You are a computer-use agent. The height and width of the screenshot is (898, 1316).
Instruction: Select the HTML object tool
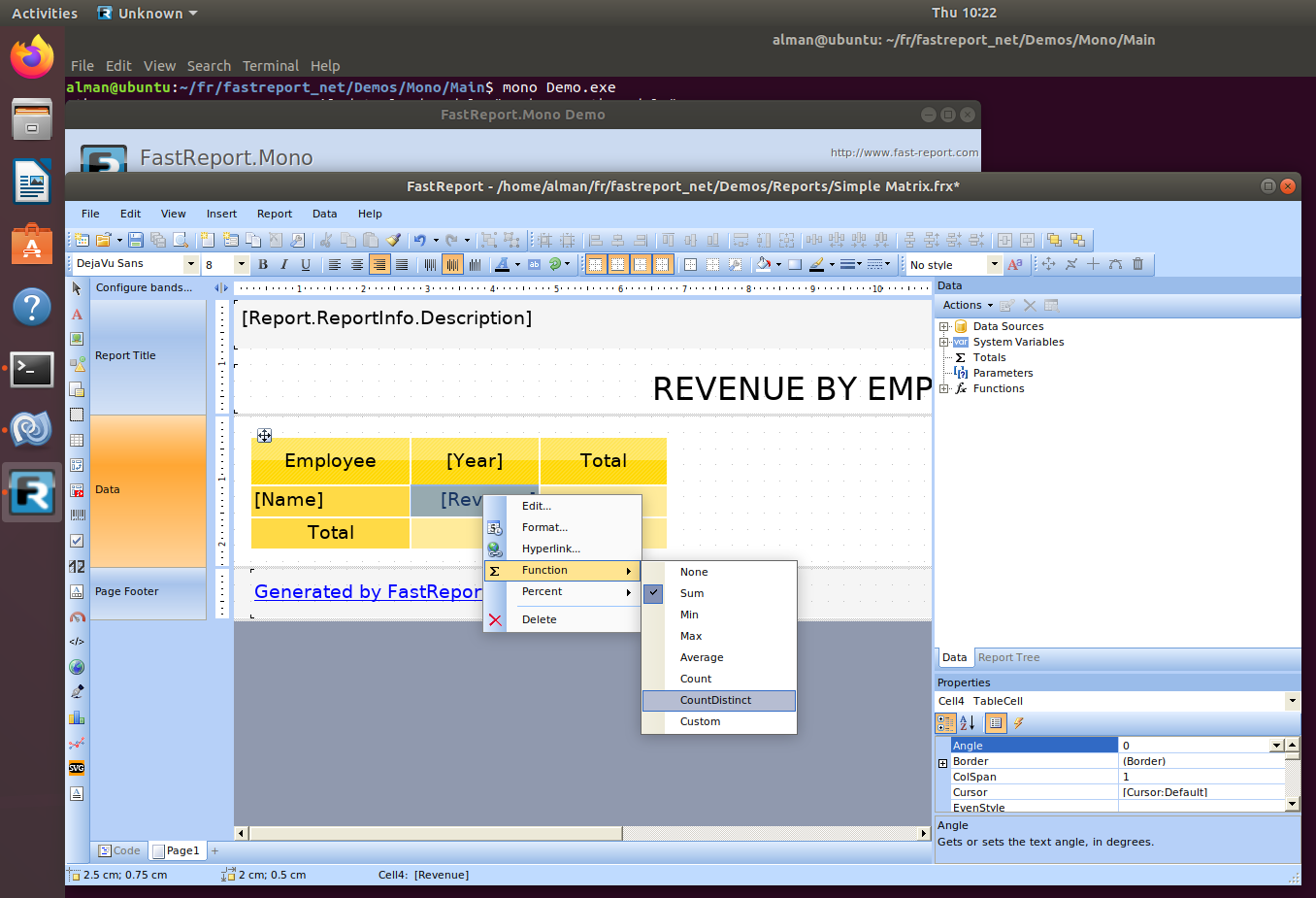point(77,642)
